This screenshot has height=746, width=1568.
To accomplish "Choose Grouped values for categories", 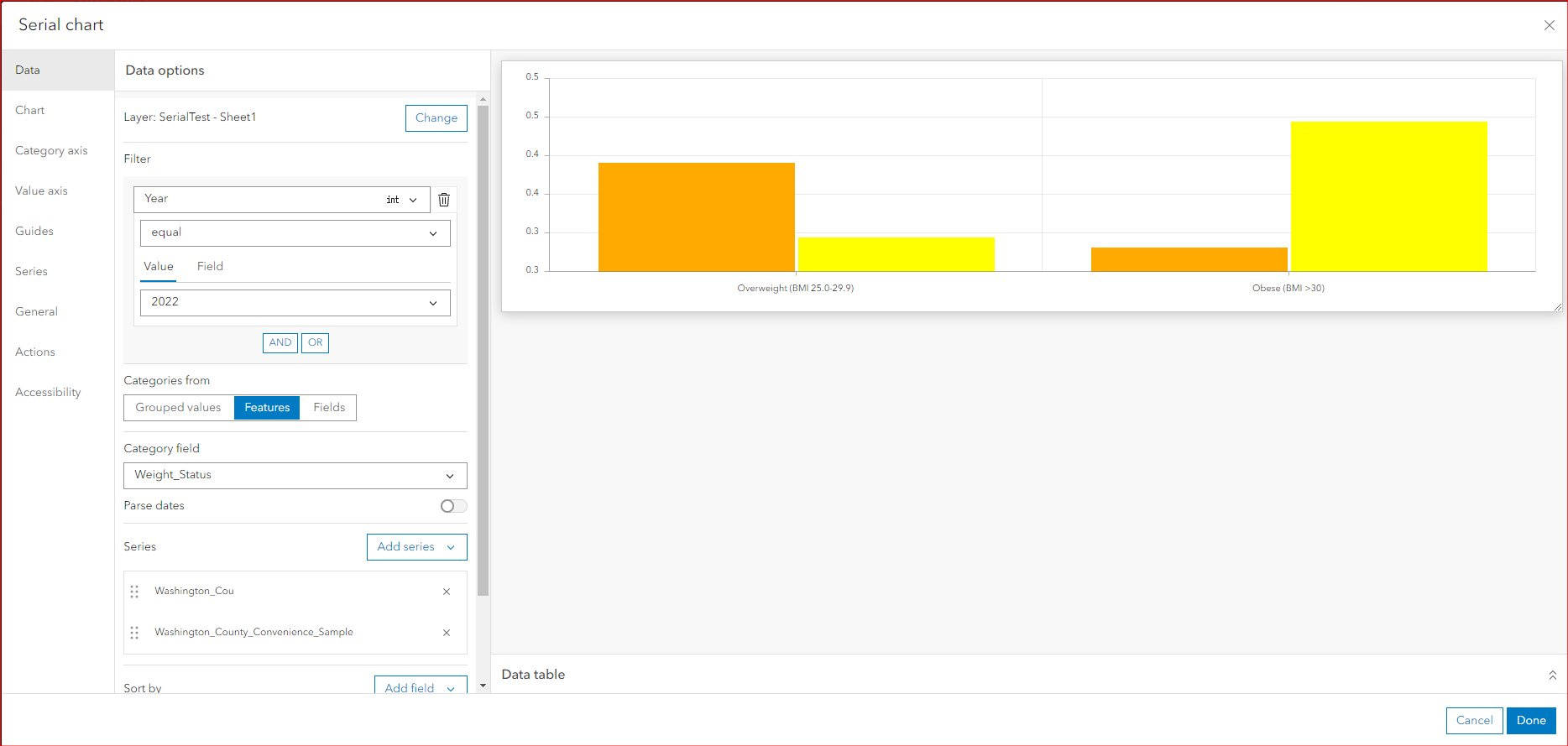I will click(x=178, y=408).
